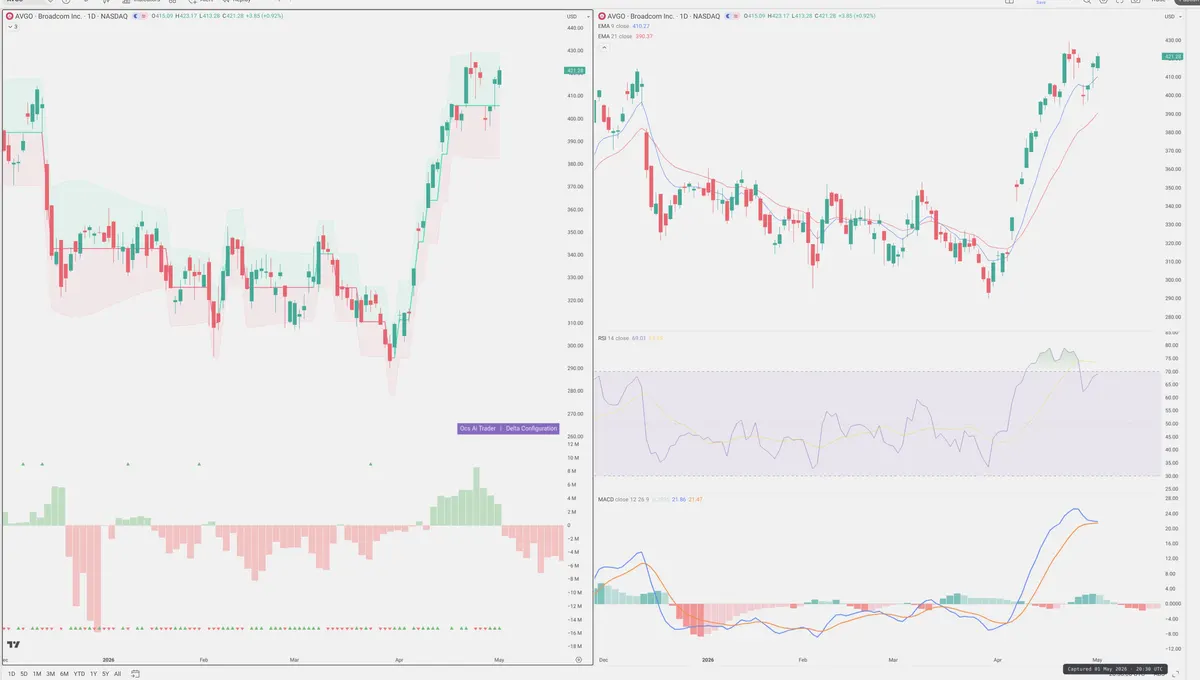Click the market session moon icon in left chart title

(x=137, y=17)
